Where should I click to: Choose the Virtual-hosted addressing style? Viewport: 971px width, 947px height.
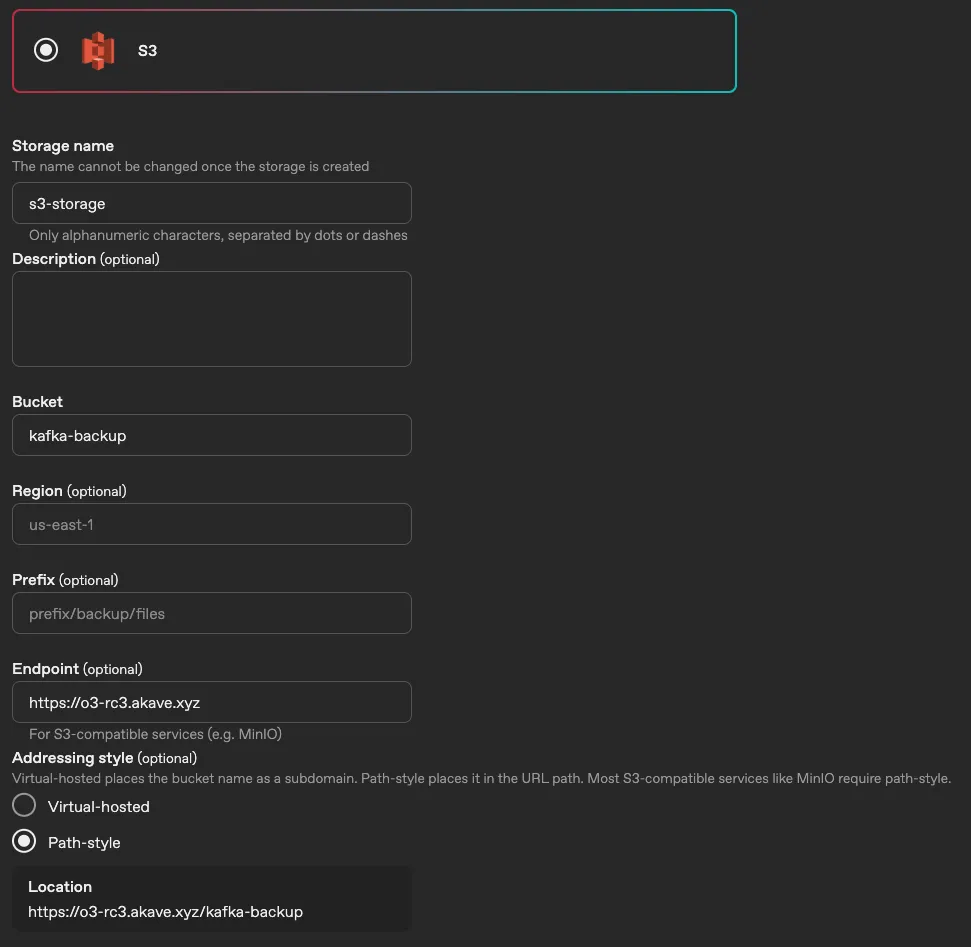23,804
